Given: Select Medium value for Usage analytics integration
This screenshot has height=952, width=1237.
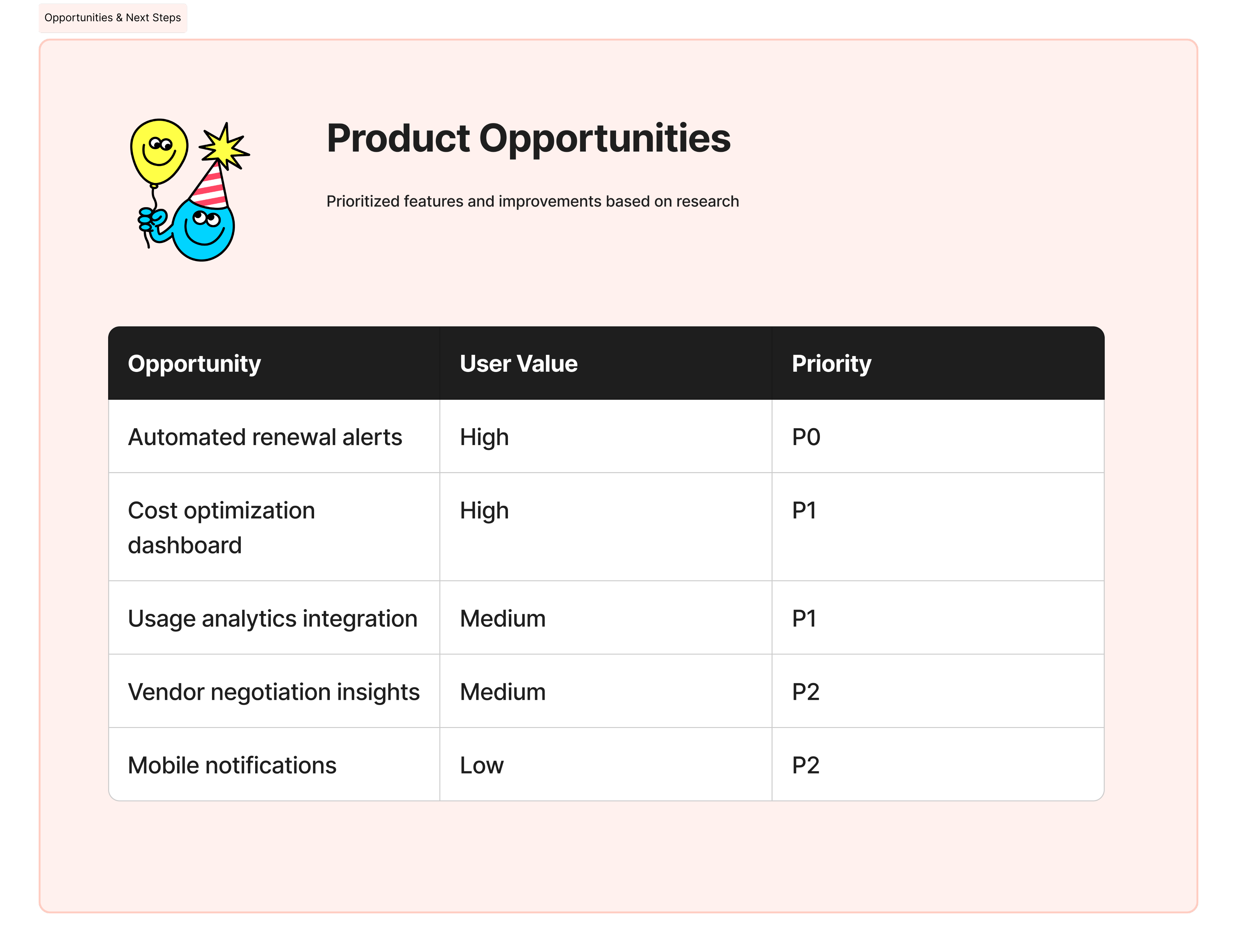Looking at the screenshot, I should [x=503, y=618].
